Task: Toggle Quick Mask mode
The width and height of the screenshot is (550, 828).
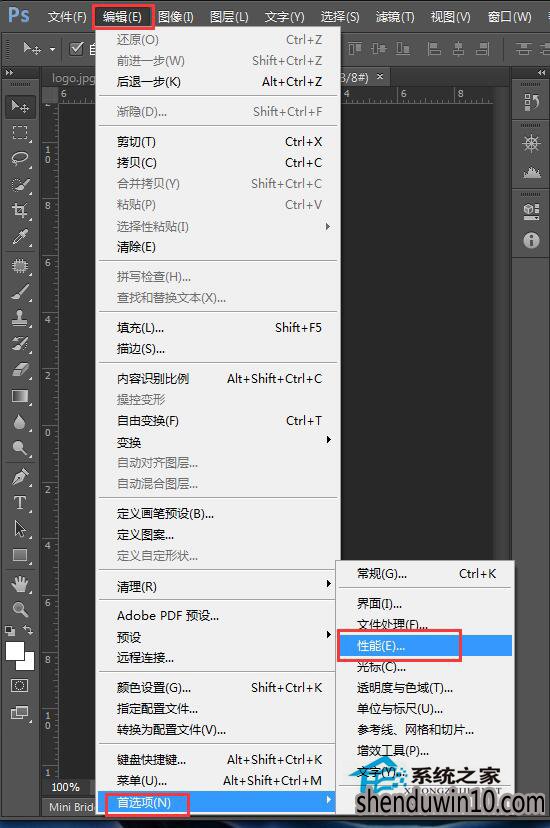Action: [20, 686]
